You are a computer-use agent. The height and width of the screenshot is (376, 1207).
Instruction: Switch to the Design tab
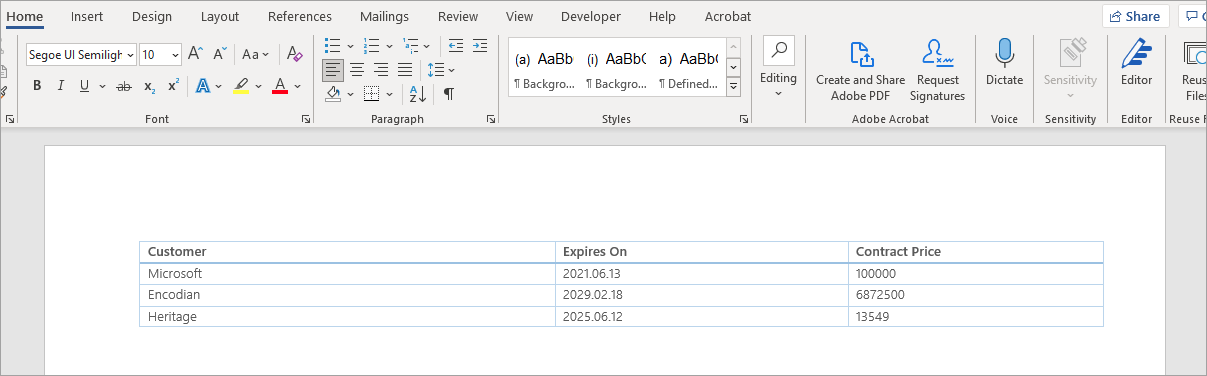click(152, 16)
